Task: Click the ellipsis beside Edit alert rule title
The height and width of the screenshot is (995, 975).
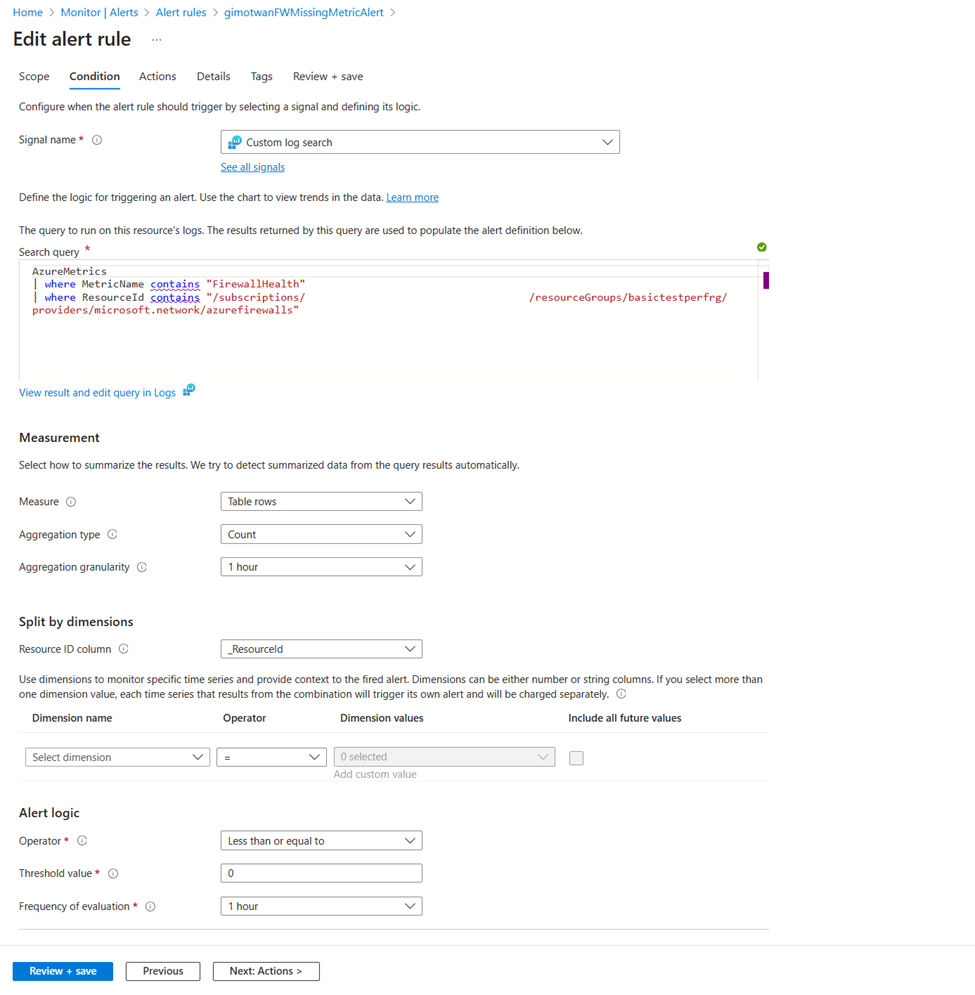Action: (156, 41)
